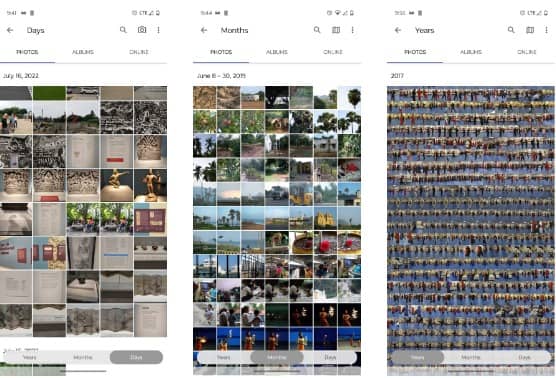Open the camera icon in Days header
The width and height of the screenshot is (556, 378).
click(142, 30)
